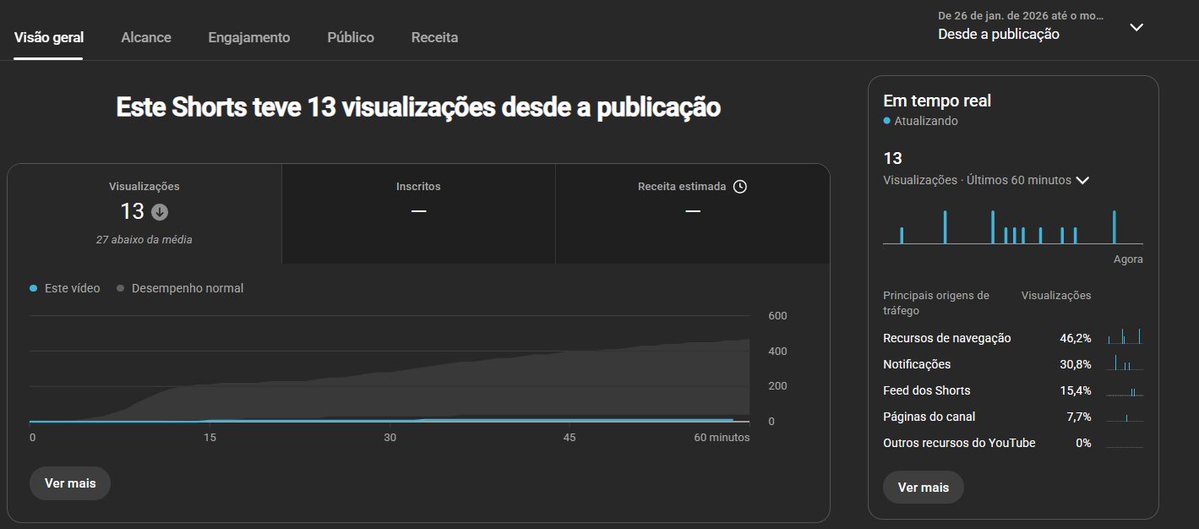Click Outros recursos do YouTube row
This screenshot has width=1199, height=529.
(x=1013, y=443)
